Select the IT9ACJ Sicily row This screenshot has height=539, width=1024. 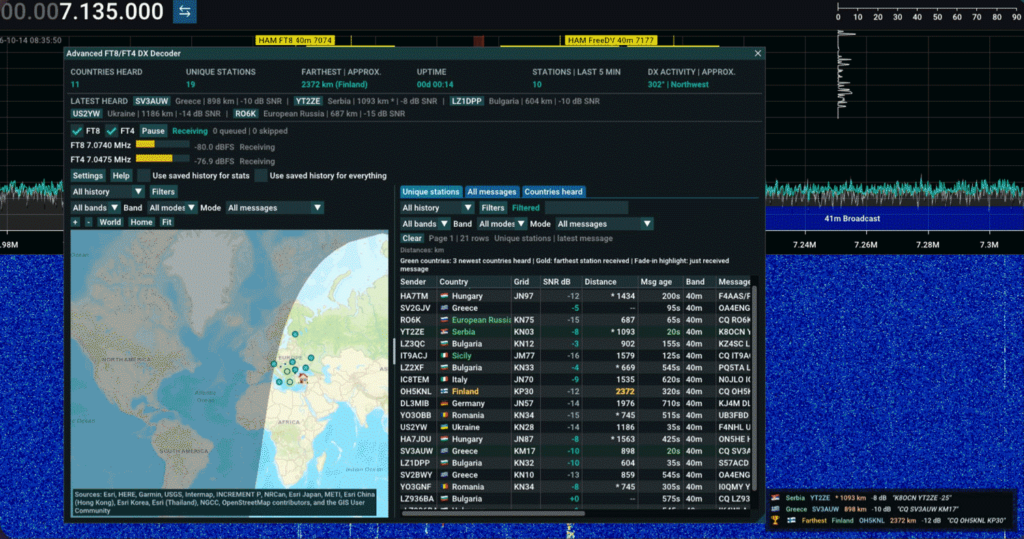575,356
